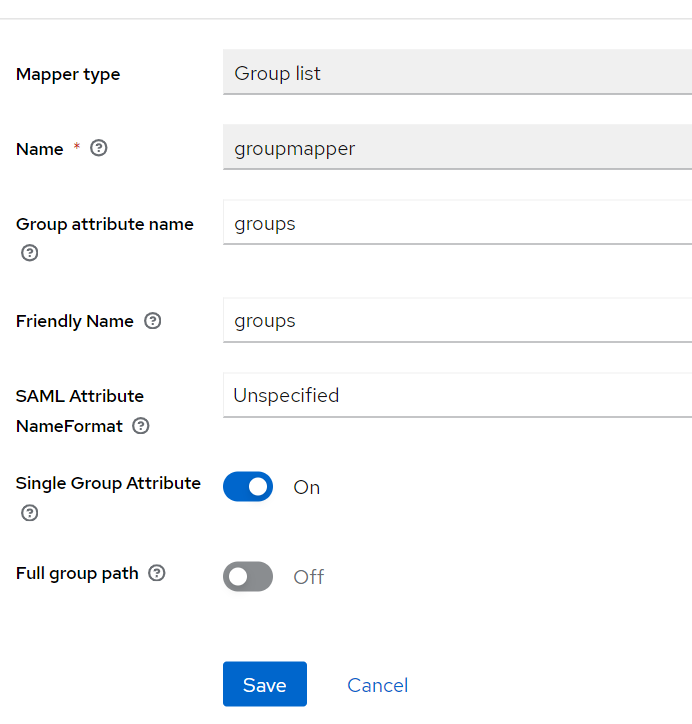This screenshot has width=692, height=724.
Task: Disable the Single Group Attribute switch
Action: click(248, 487)
